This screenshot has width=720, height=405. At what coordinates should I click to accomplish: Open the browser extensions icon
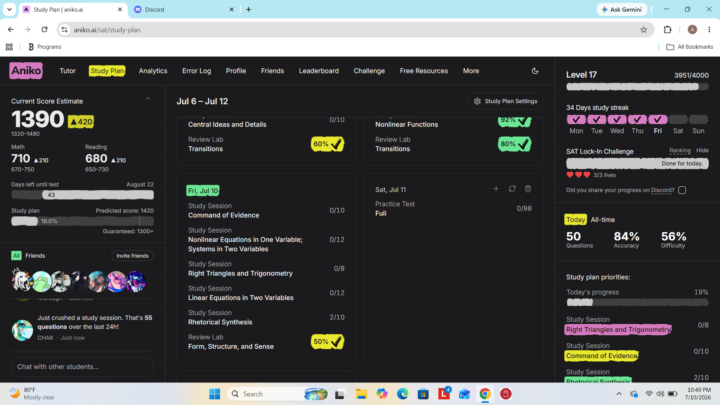[668, 30]
